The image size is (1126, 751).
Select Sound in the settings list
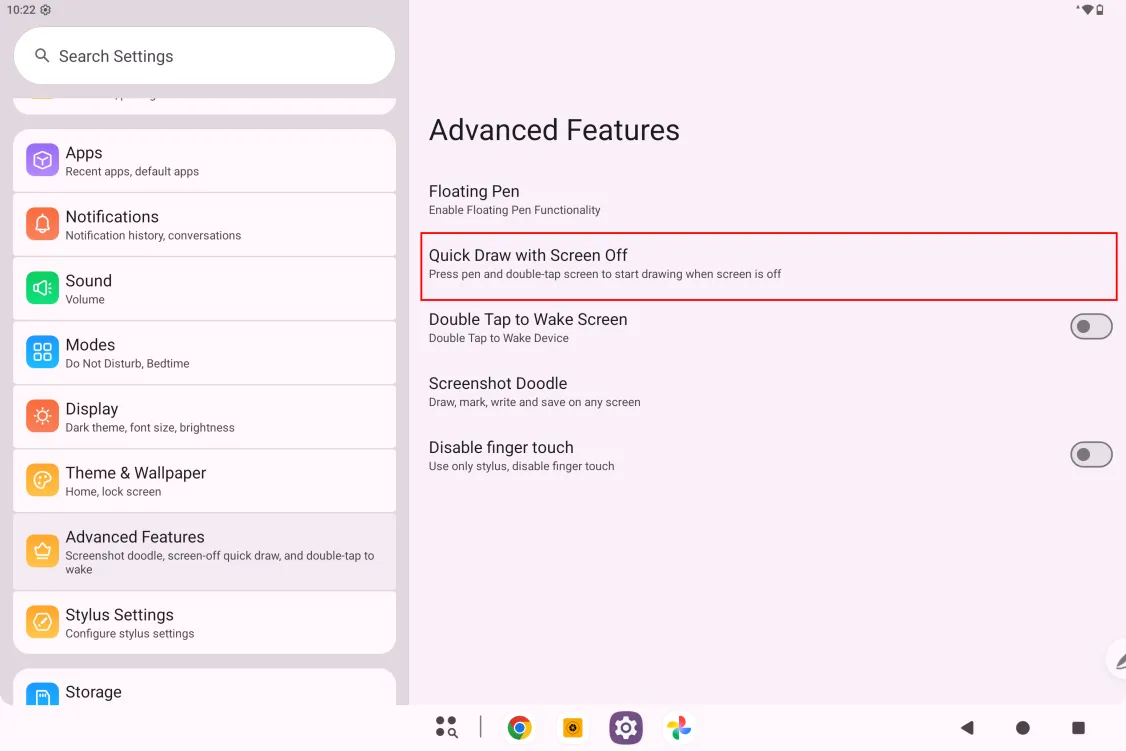(205, 289)
